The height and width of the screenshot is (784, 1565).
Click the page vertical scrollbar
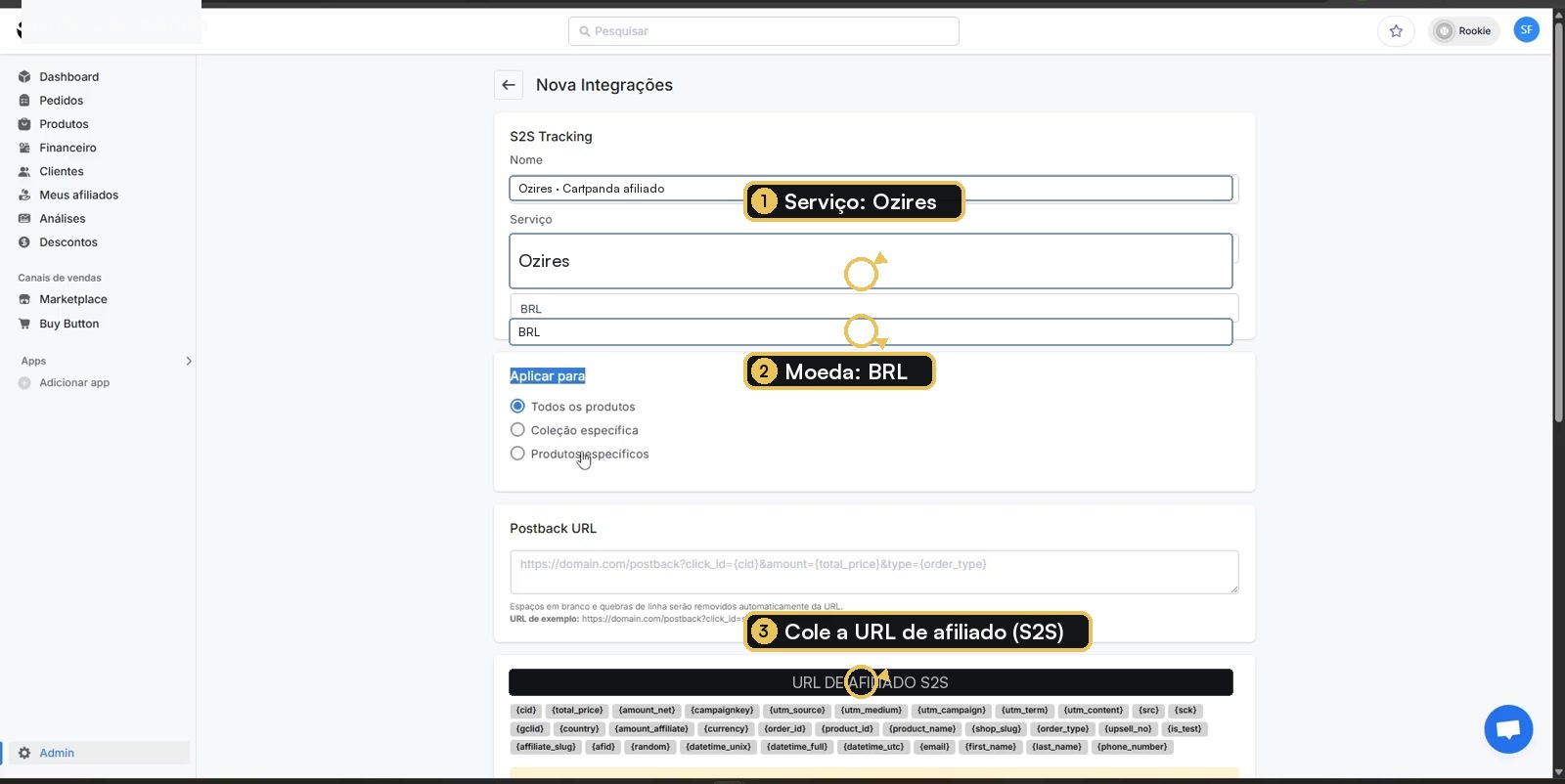click(x=1558, y=225)
